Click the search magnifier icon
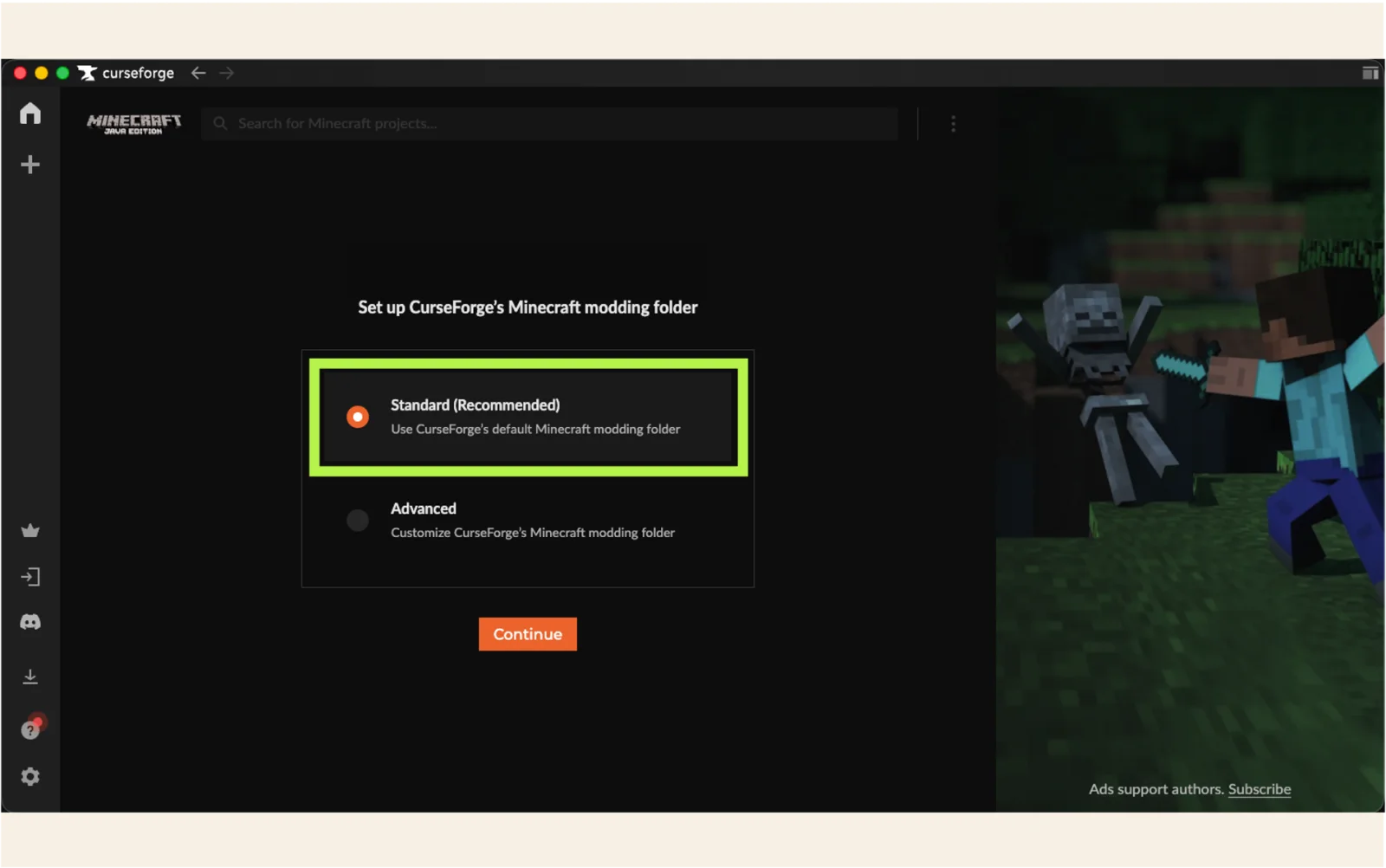The image size is (1386, 868). [220, 124]
